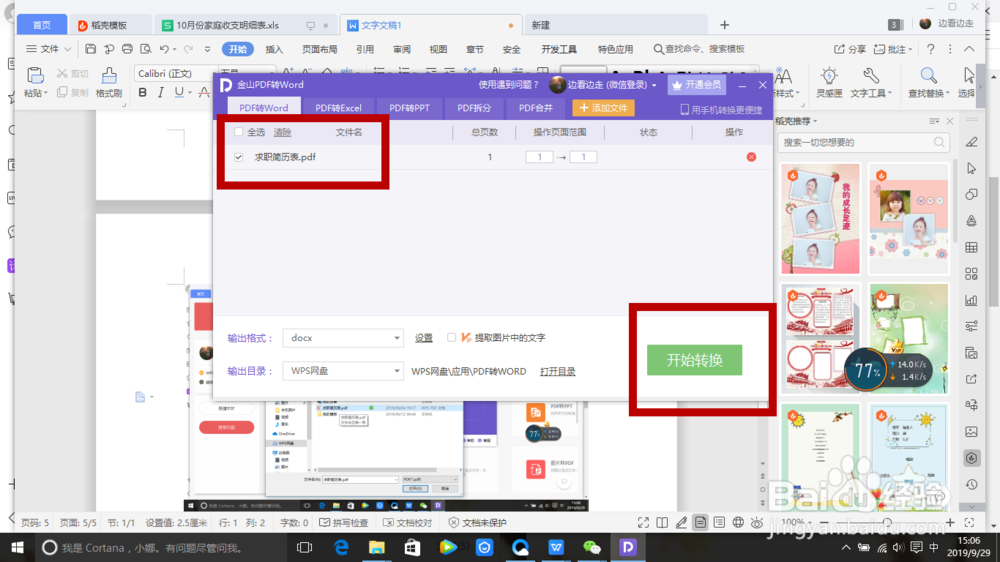1000x562 pixels.
Task: Click the 用手机转换更便捷 link
Action: [721, 110]
